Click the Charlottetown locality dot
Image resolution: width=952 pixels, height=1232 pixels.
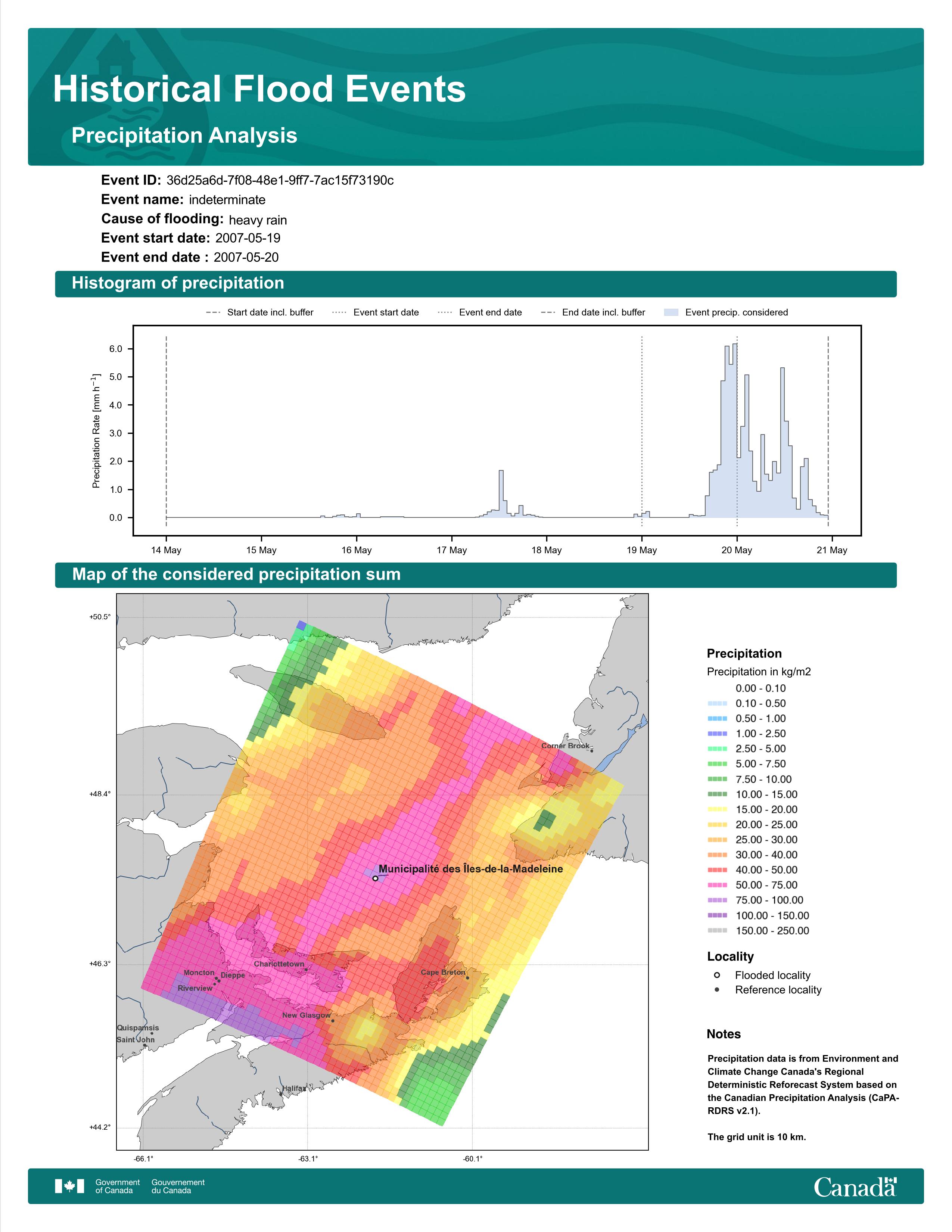306,970
